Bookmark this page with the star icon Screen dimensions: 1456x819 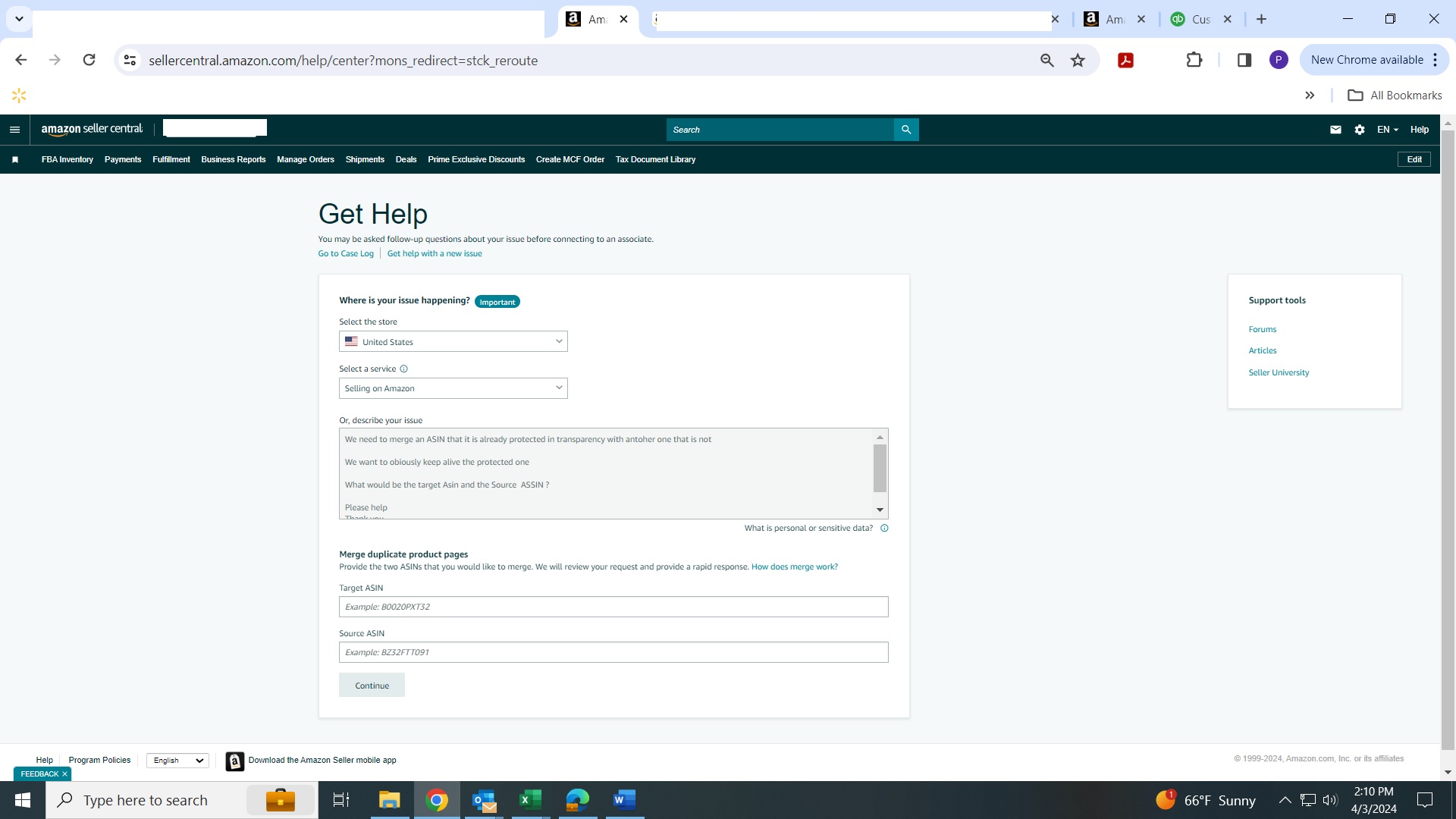point(1078,60)
